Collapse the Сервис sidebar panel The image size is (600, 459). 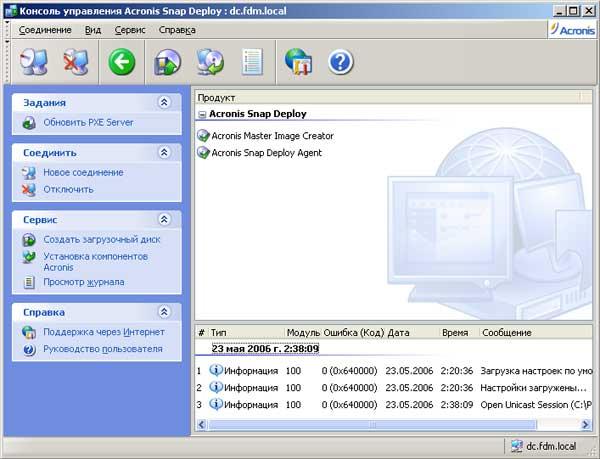click(164, 219)
